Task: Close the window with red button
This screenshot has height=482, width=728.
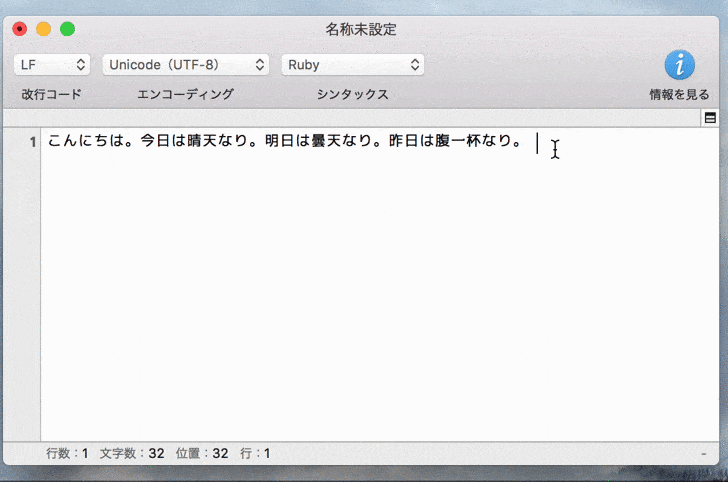Action: tap(20, 29)
